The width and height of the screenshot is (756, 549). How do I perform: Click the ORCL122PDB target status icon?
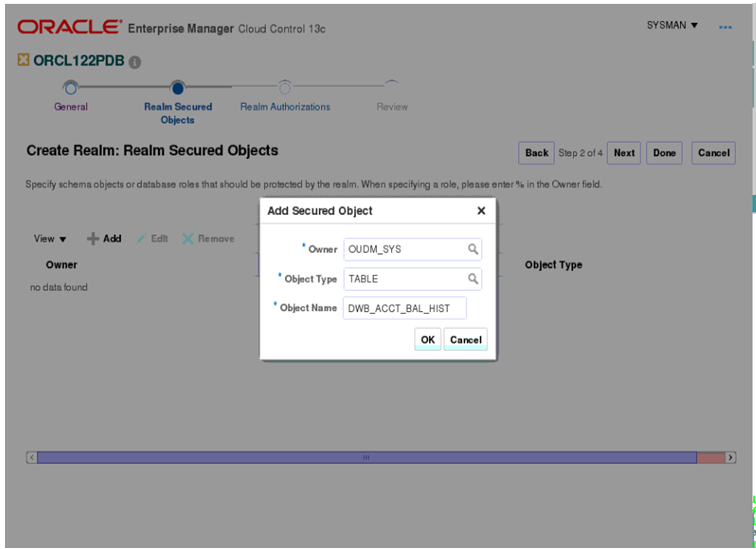click(23, 60)
